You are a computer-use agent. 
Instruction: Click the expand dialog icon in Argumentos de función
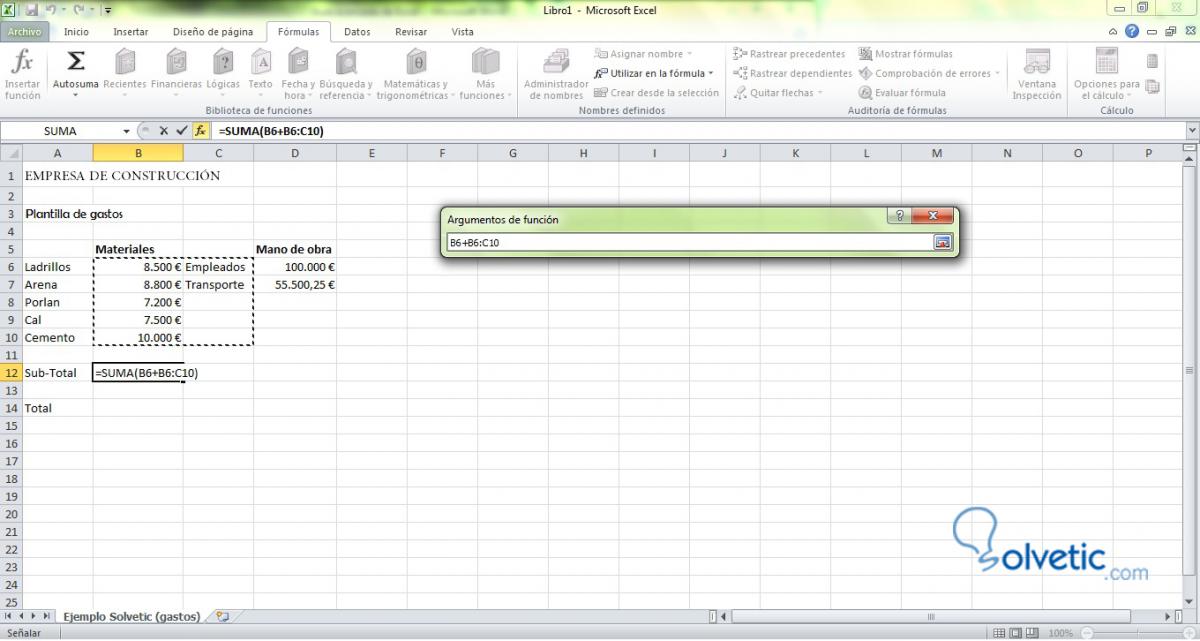pyautogui.click(x=942, y=242)
